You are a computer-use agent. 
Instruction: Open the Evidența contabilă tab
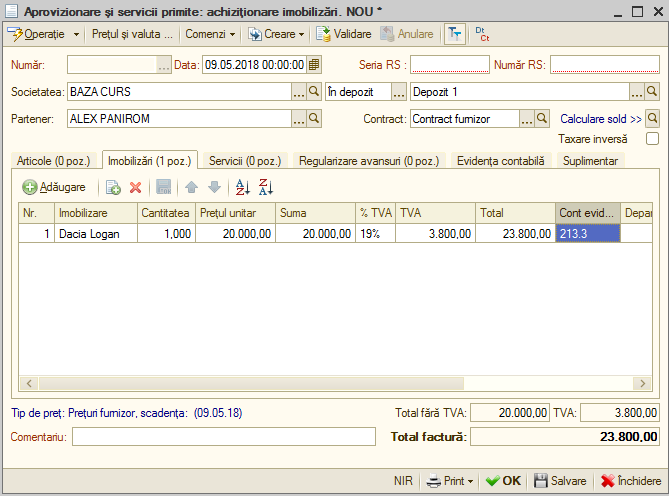(500, 161)
